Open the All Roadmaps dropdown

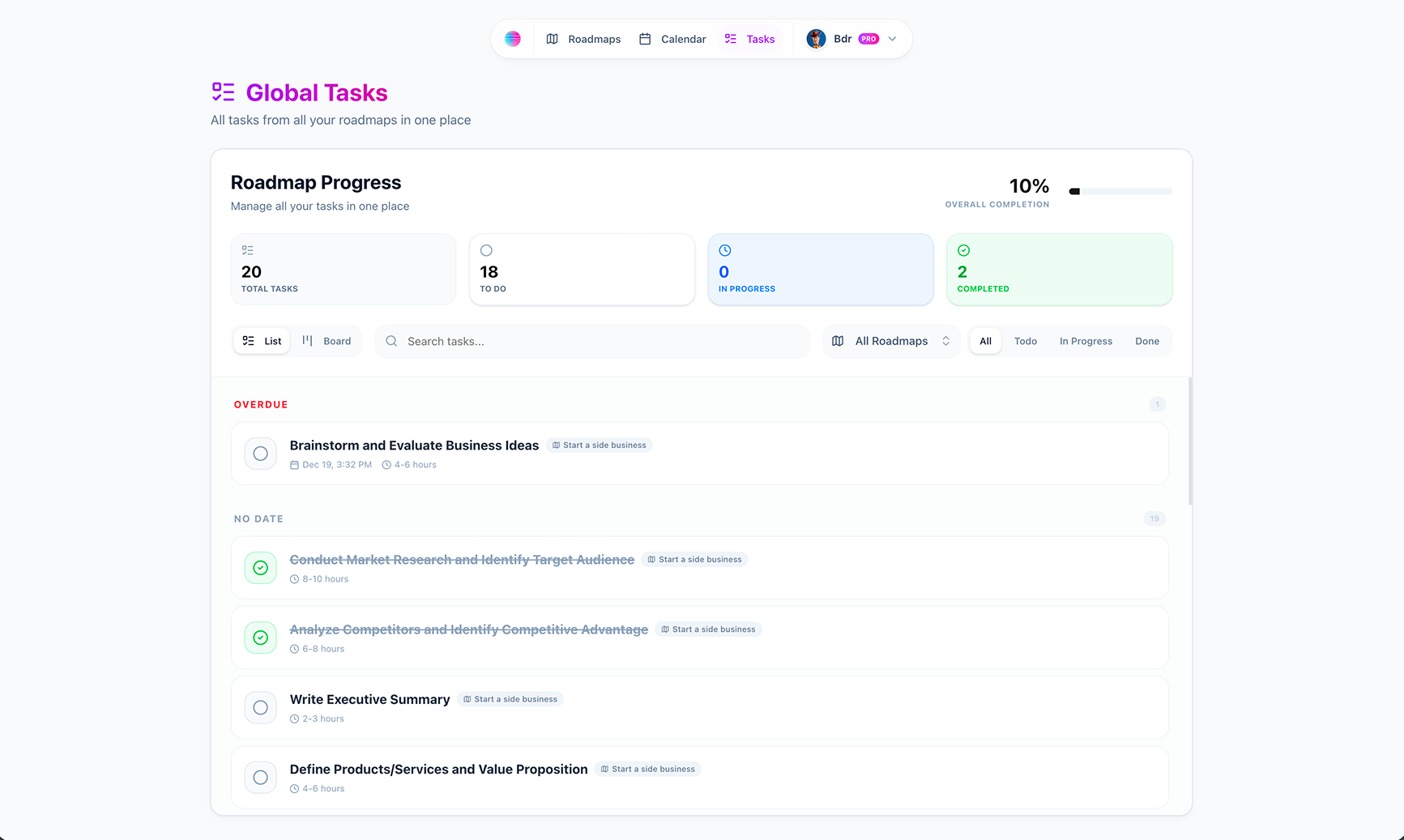(891, 341)
